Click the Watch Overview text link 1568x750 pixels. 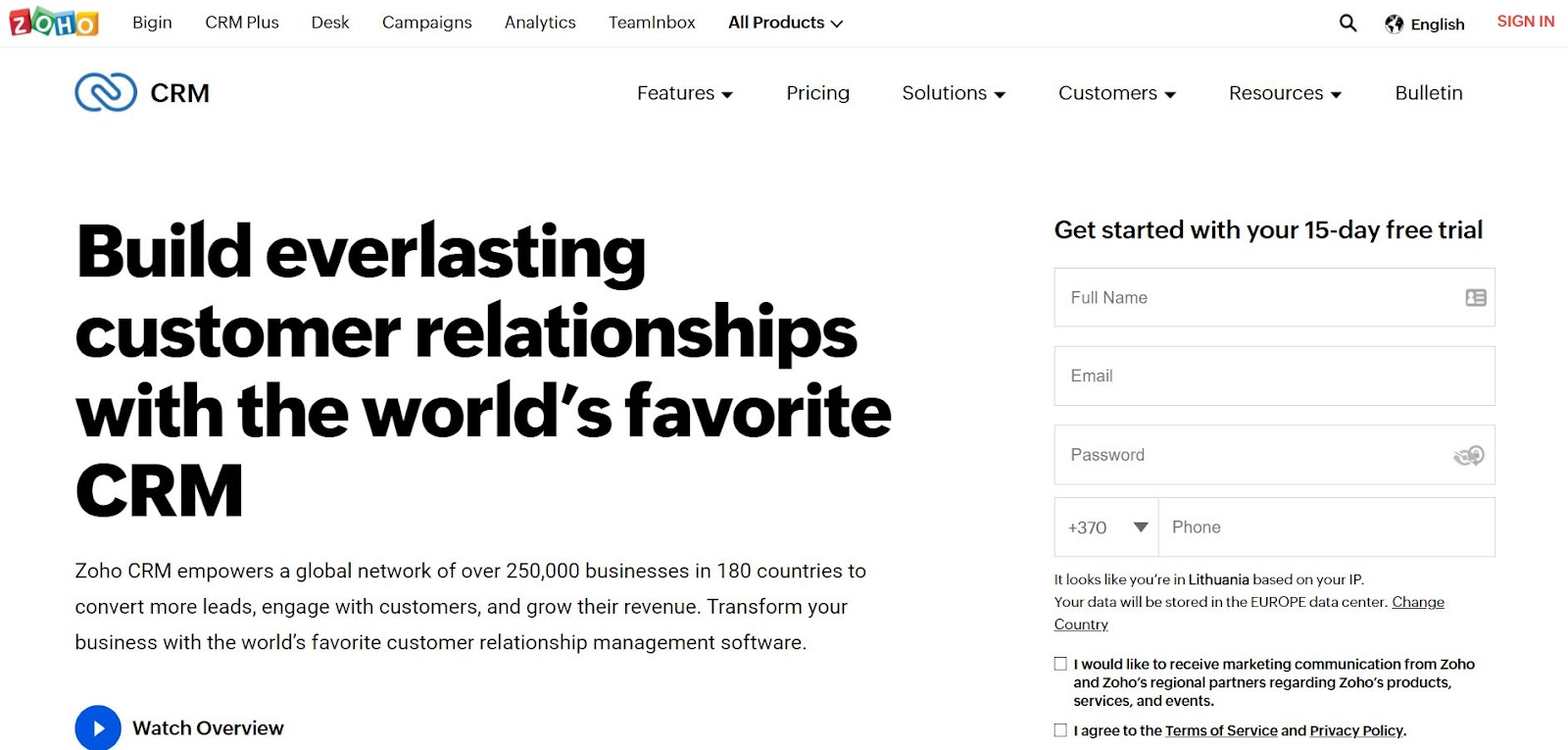[x=208, y=728]
